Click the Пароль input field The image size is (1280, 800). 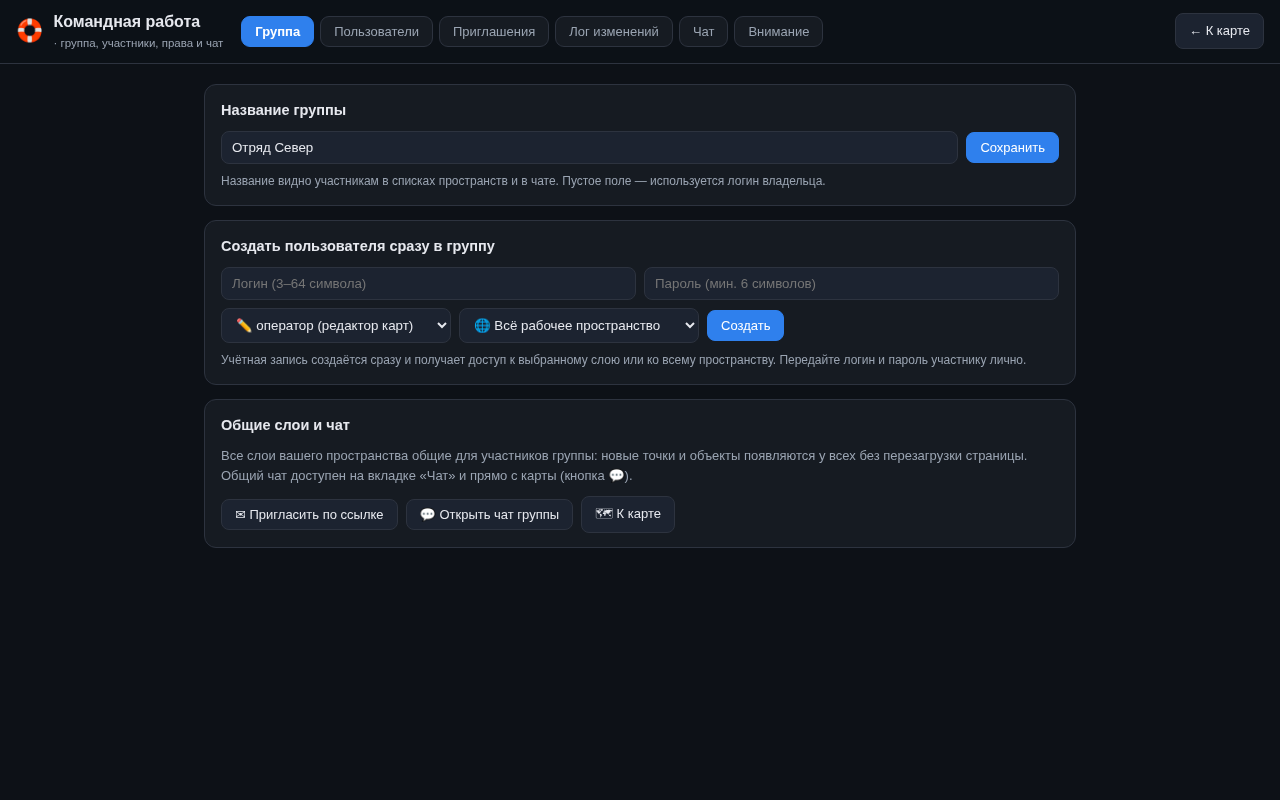coord(851,283)
